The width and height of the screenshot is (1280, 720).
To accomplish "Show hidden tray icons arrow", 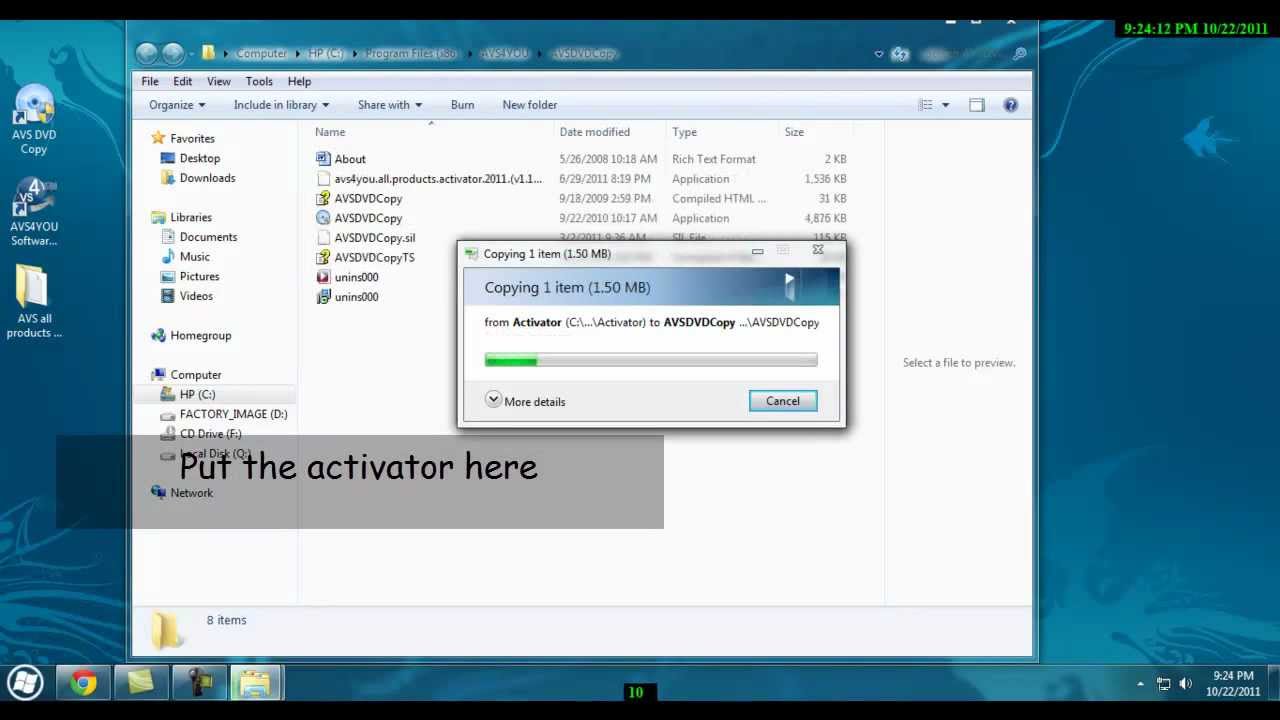I will point(1140,684).
